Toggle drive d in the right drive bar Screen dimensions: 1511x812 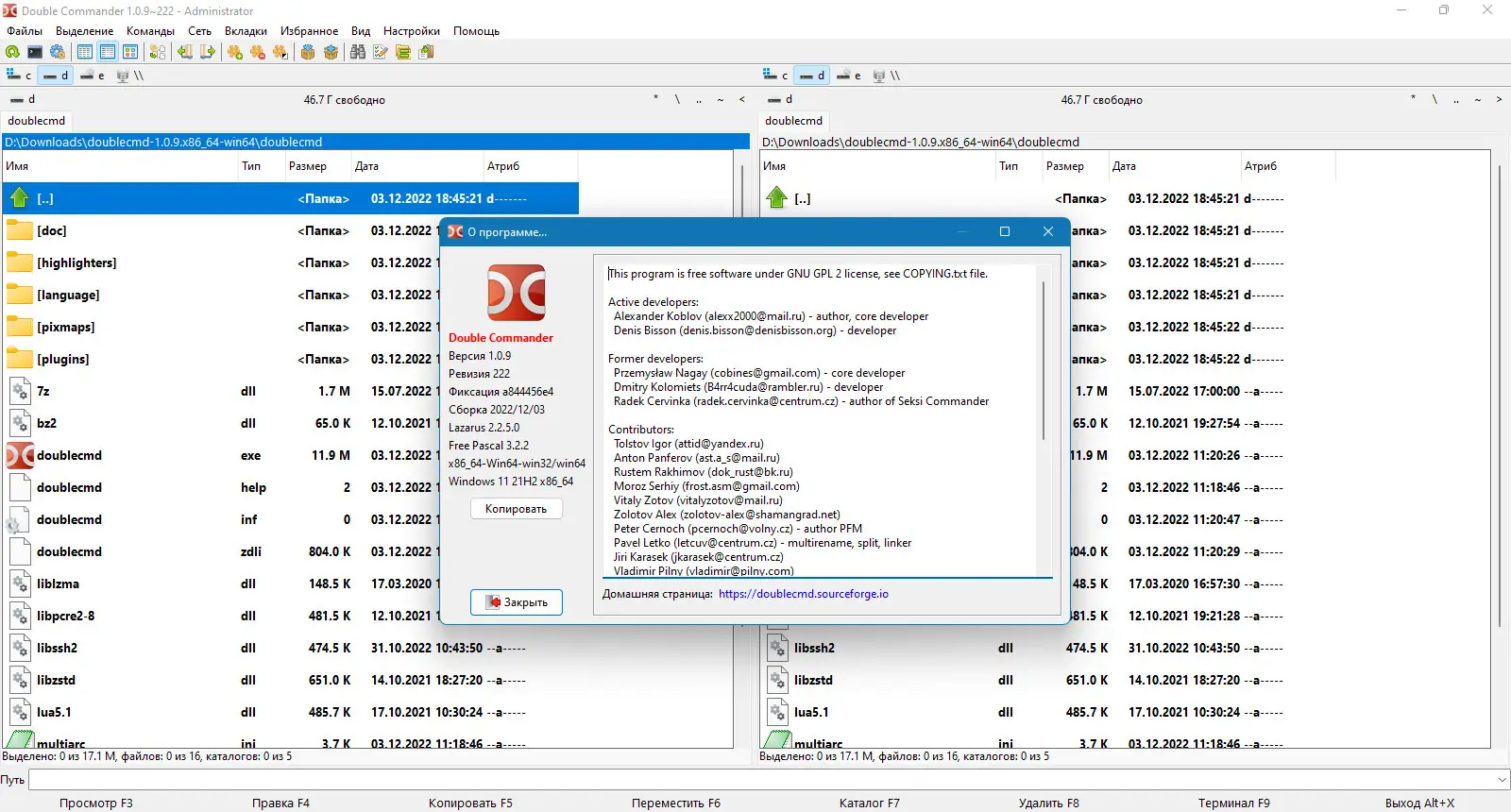pos(812,76)
